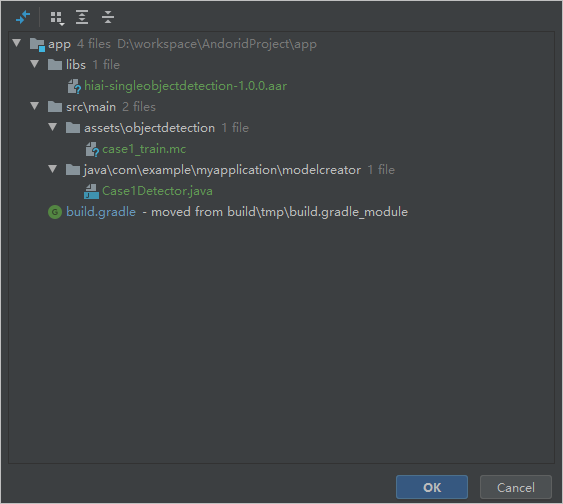Screen dimensions: 563x504
Task: Click the Expand All toolbar icon
Action: coord(82,17)
